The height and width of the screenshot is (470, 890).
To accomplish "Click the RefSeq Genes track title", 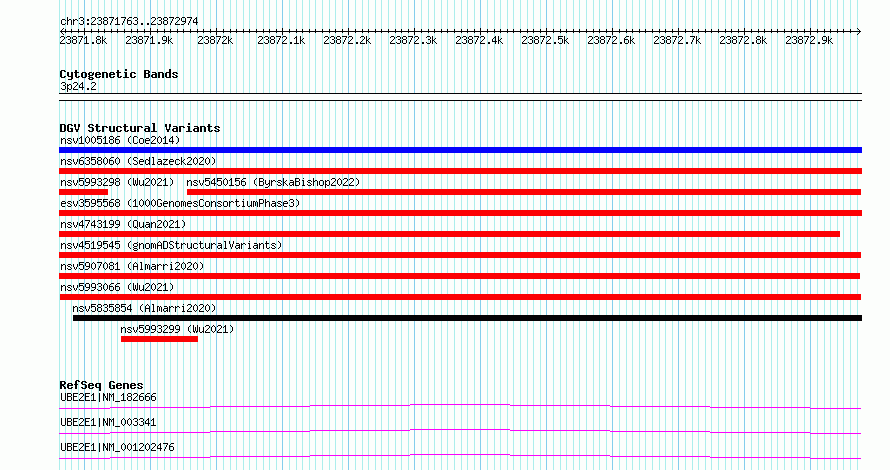I will tap(101, 385).
